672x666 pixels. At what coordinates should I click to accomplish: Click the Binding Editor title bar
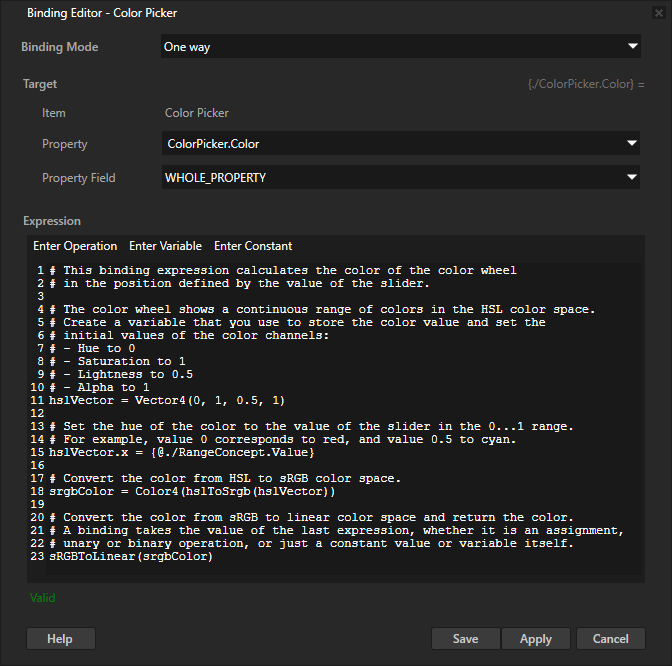(x=300, y=13)
